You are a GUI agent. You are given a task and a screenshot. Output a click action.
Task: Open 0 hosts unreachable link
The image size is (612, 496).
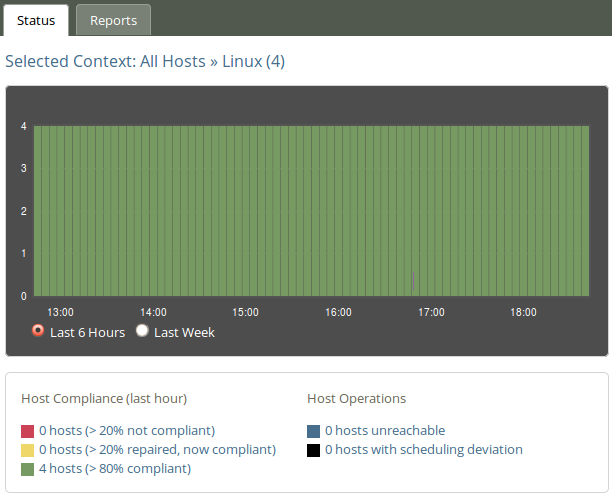point(385,430)
